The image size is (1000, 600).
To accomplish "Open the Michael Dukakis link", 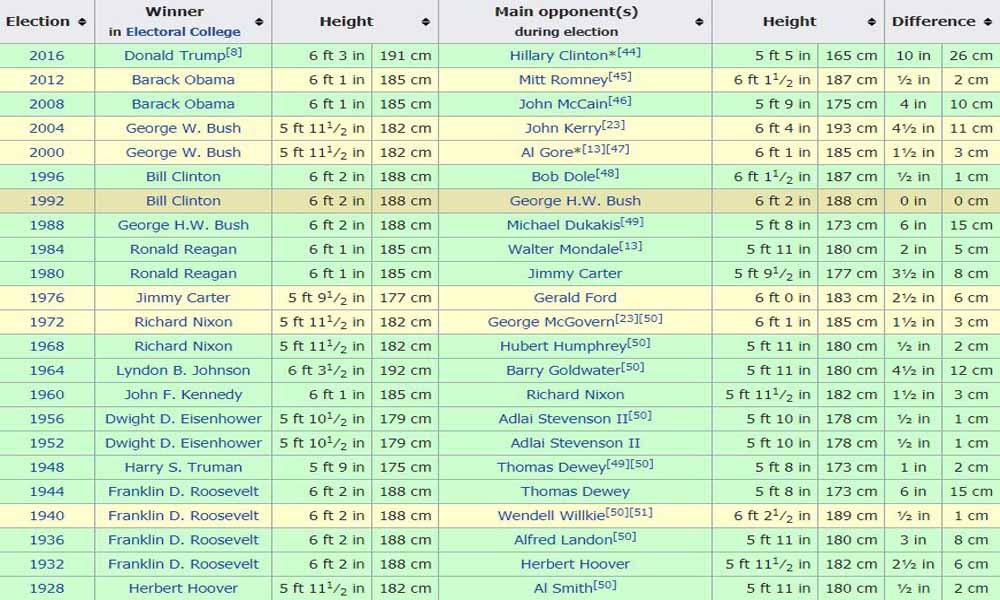I will click(x=563, y=225).
